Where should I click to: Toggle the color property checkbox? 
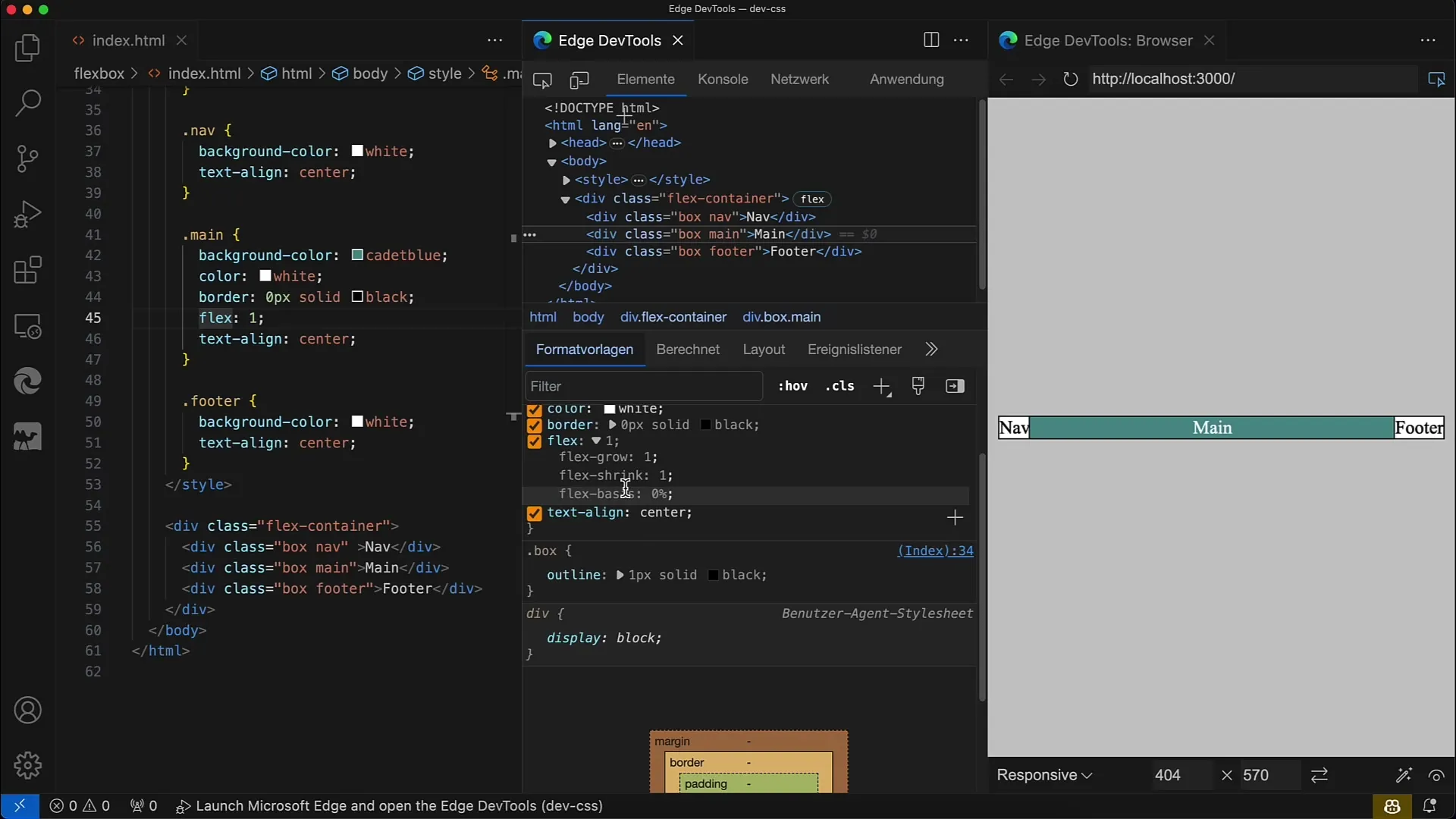534,411
